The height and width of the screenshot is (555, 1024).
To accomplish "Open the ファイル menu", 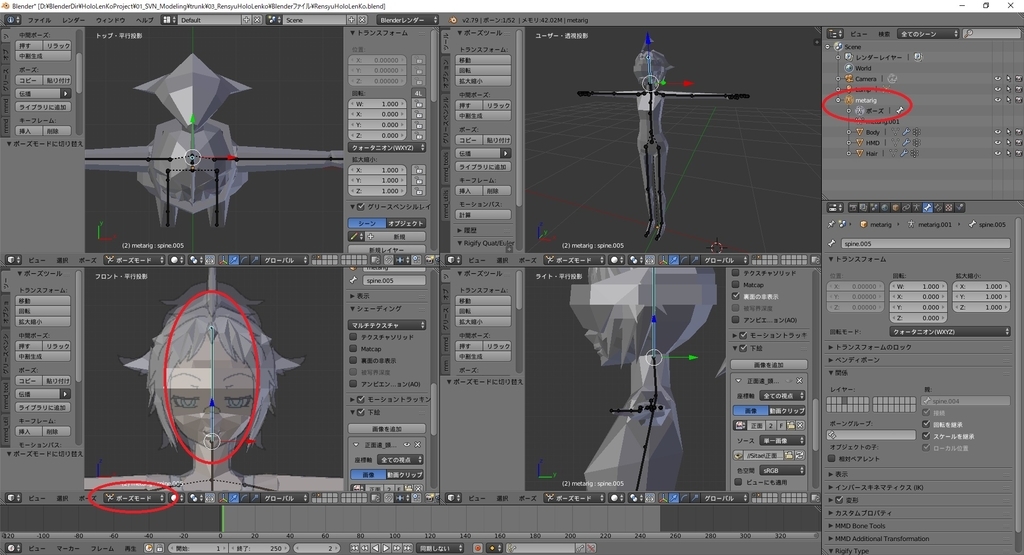I will tap(39, 20).
